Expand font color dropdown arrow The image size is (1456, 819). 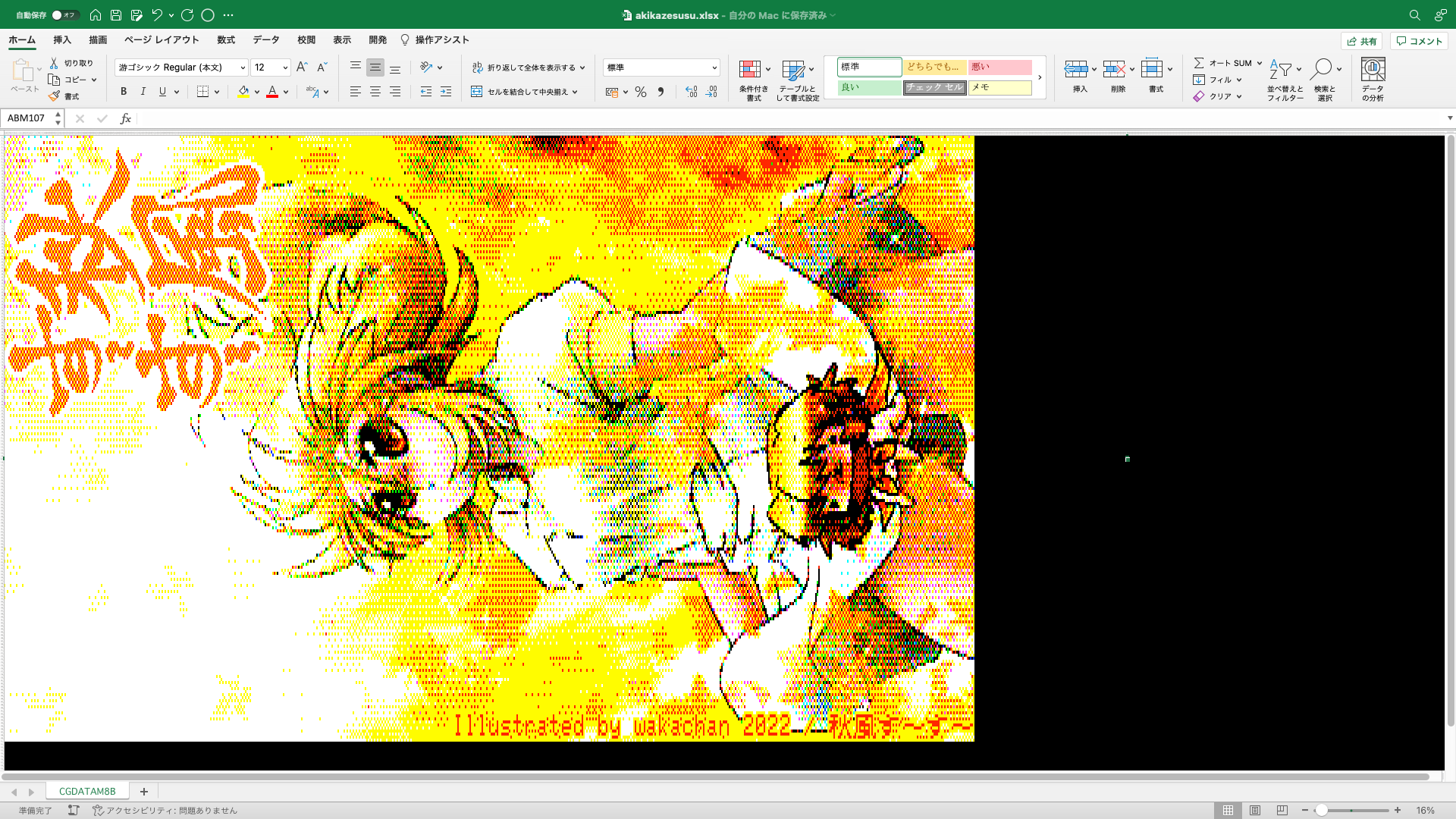286,92
